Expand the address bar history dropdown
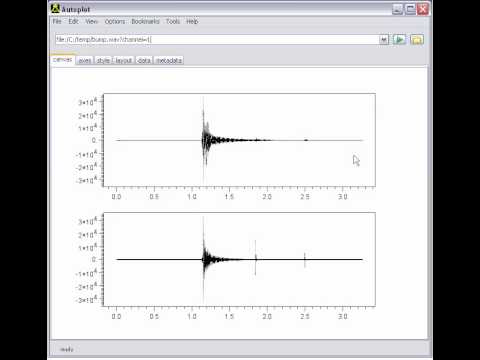The image size is (480, 360). click(384, 40)
